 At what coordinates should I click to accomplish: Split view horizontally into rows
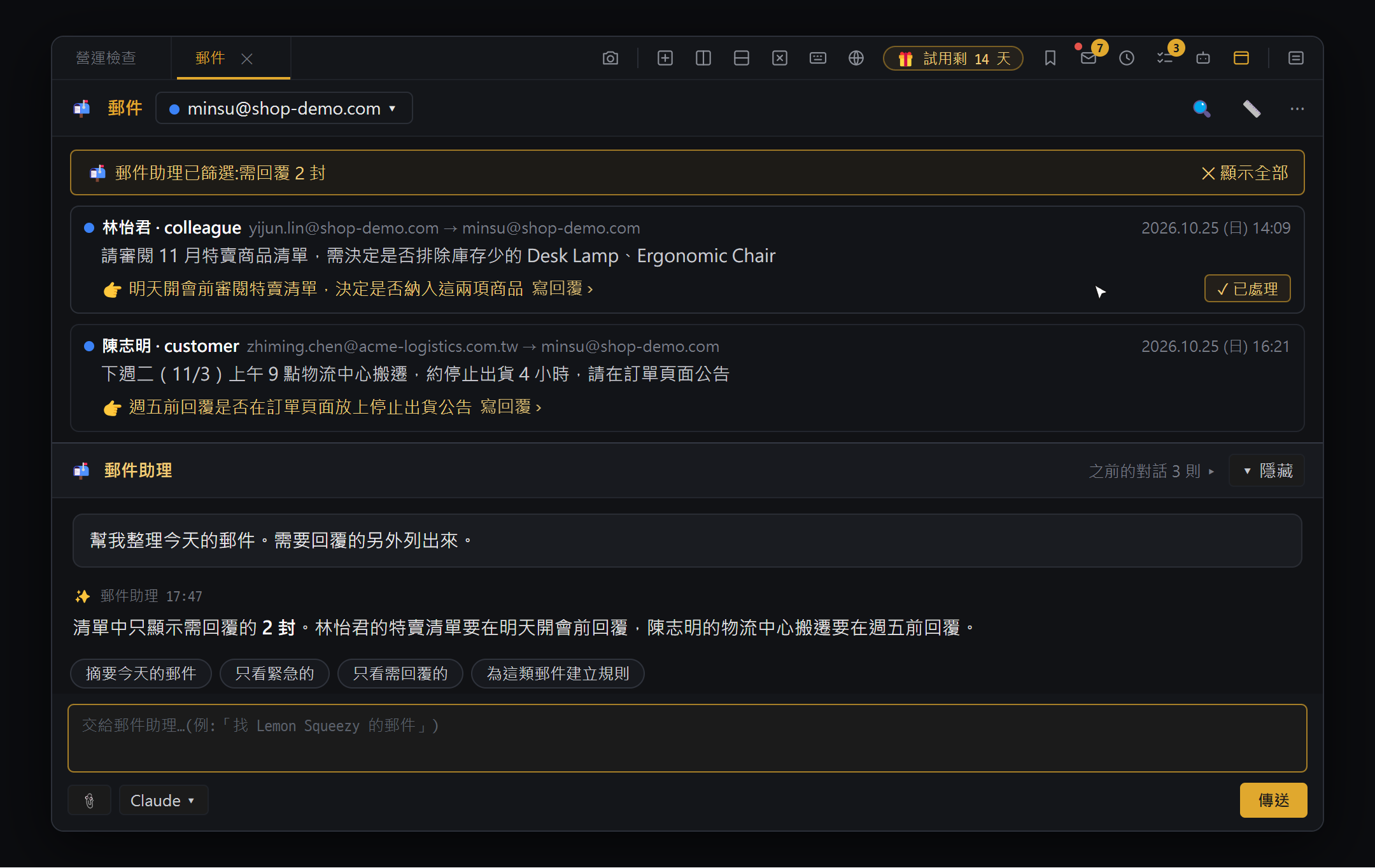741,59
